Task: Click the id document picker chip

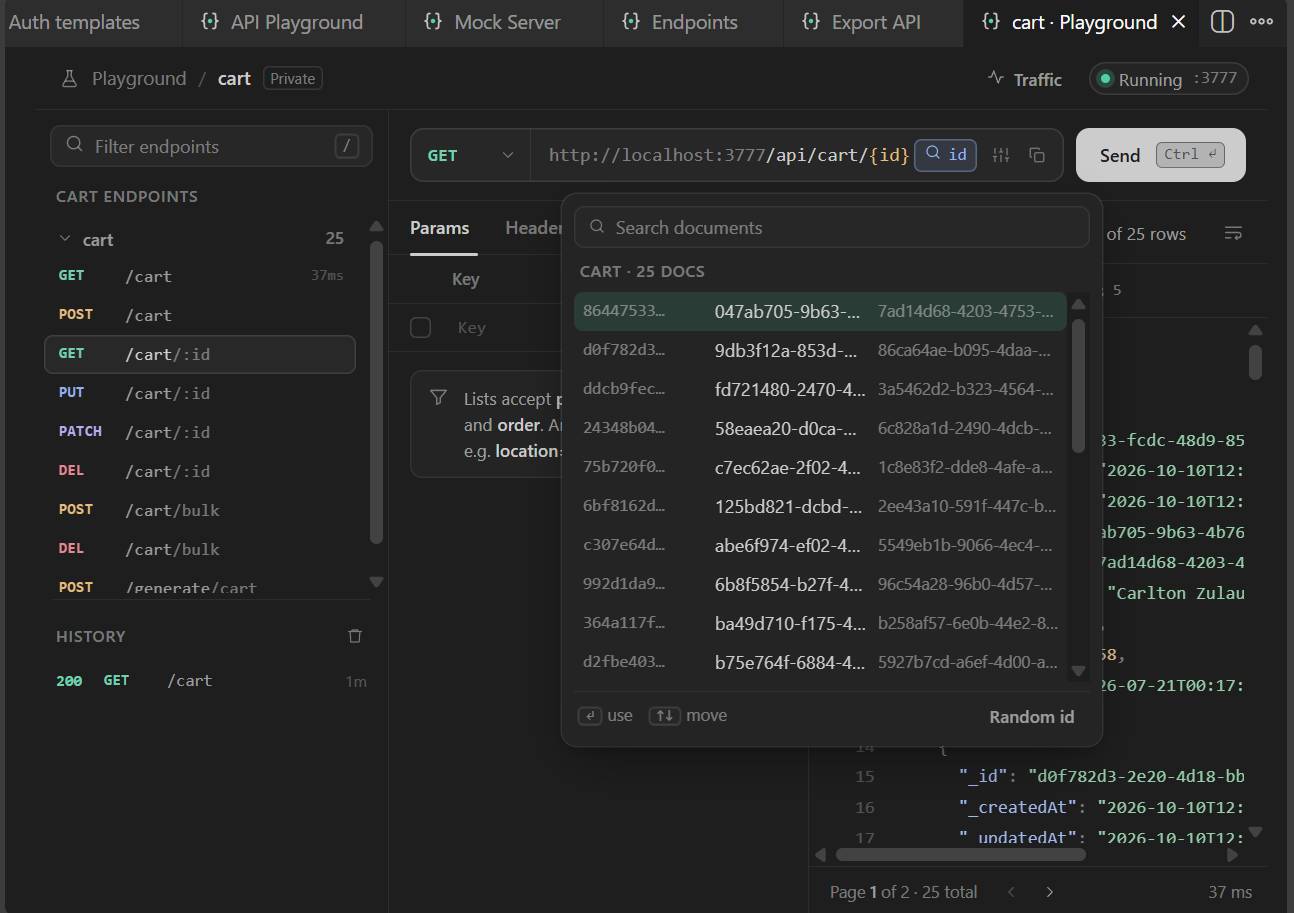Action: click(946, 154)
